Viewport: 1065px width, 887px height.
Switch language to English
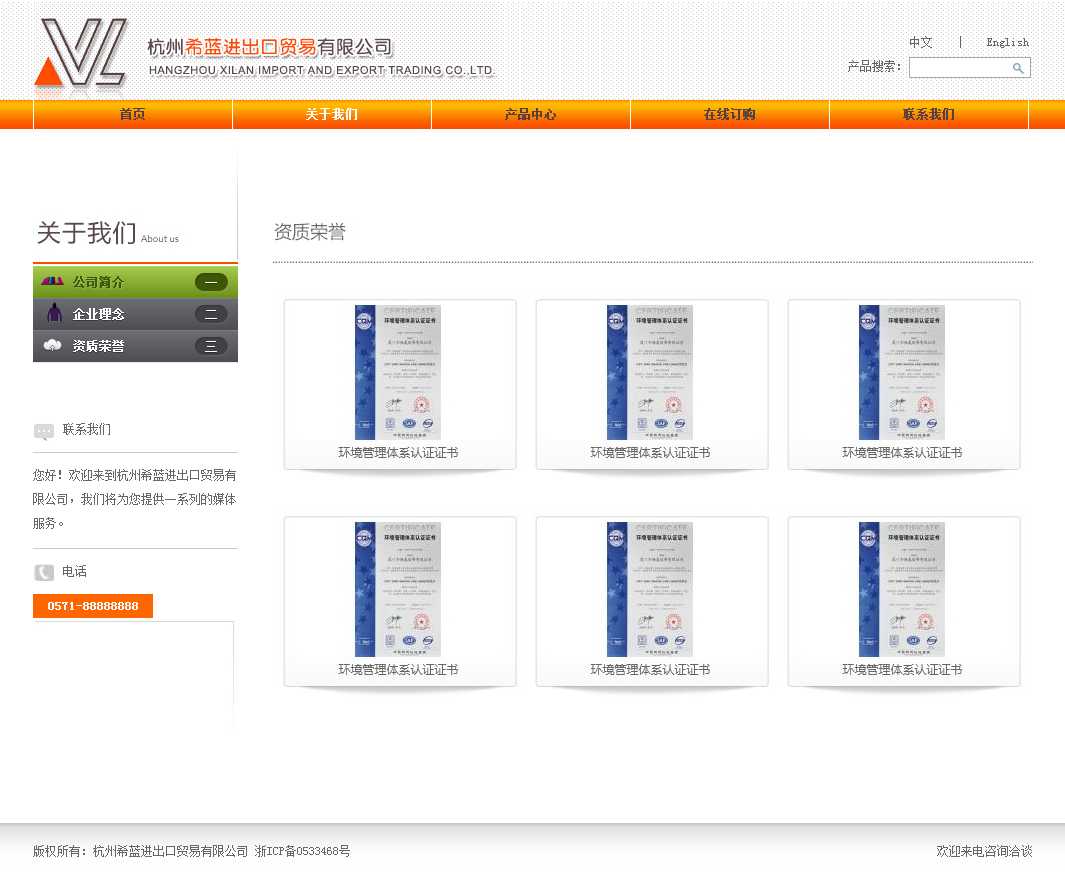pyautogui.click(x=1007, y=42)
